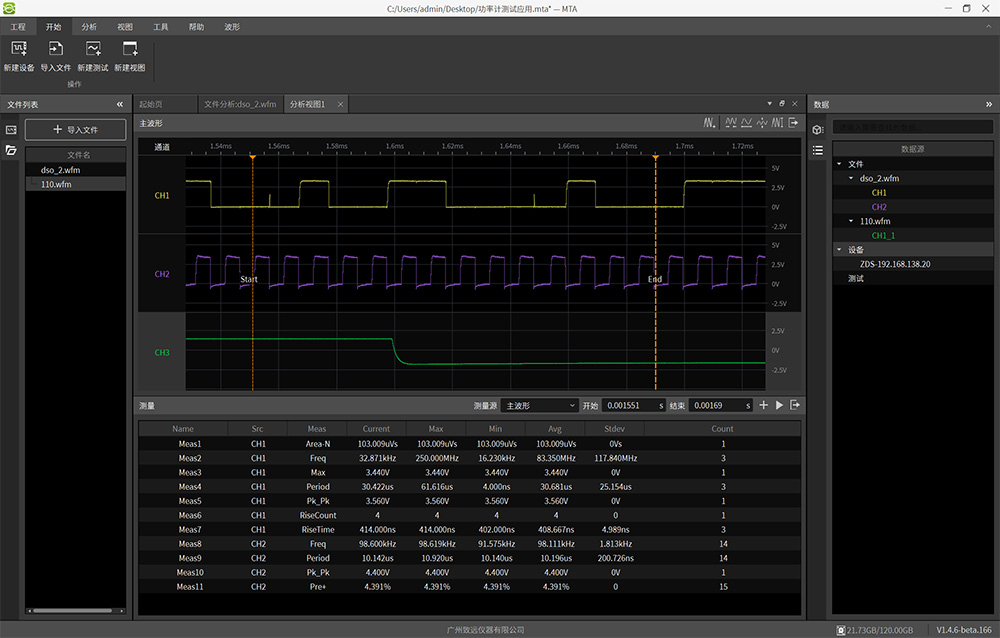This screenshot has width=1000, height=638.
Task: Collapse the dso_2.wfm tree node
Action: (x=851, y=178)
